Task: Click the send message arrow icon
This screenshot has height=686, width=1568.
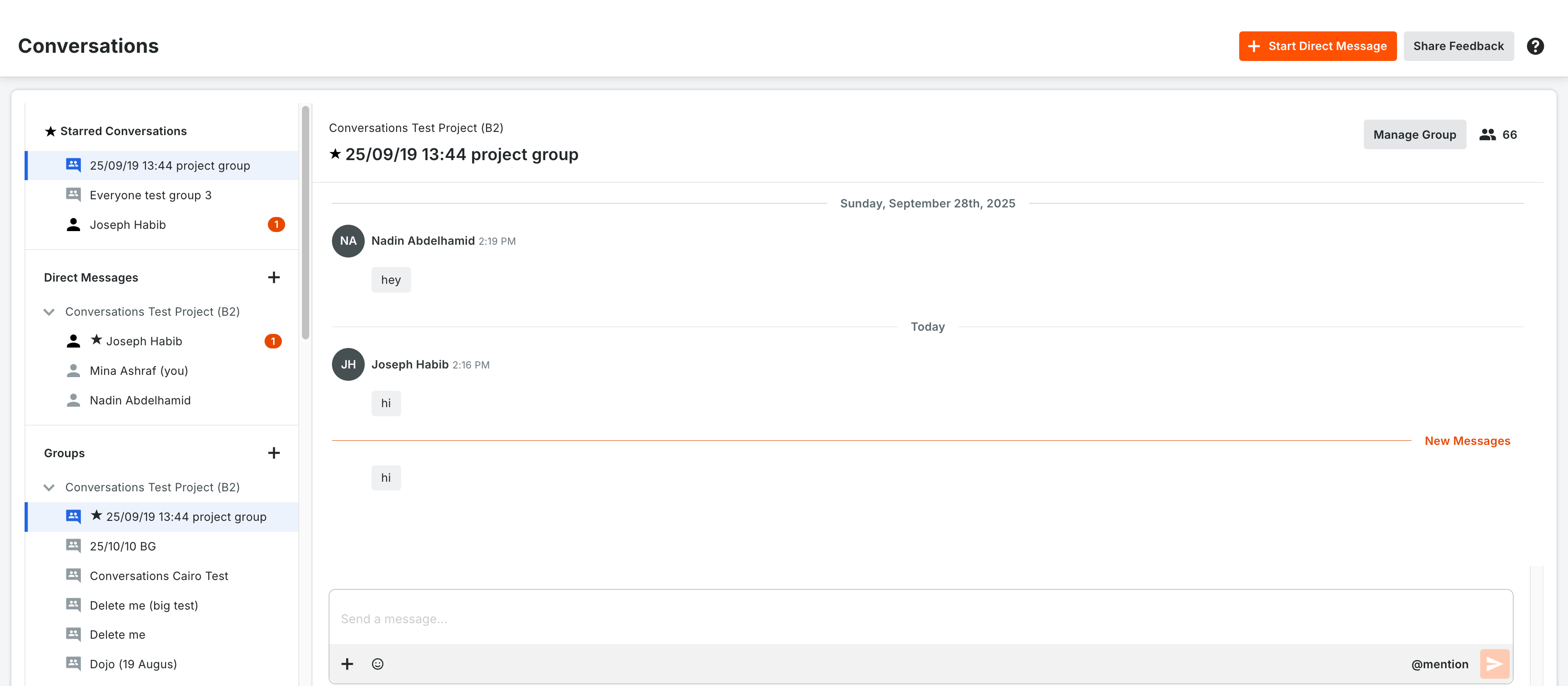Action: pyautogui.click(x=1494, y=663)
